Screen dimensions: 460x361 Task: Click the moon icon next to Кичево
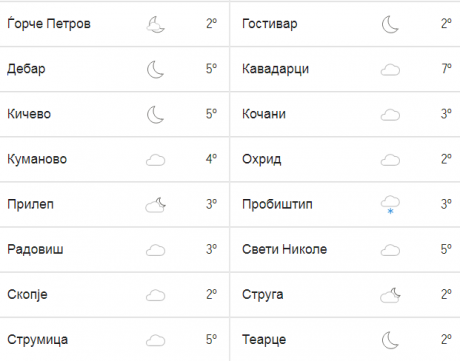pyautogui.click(x=156, y=115)
